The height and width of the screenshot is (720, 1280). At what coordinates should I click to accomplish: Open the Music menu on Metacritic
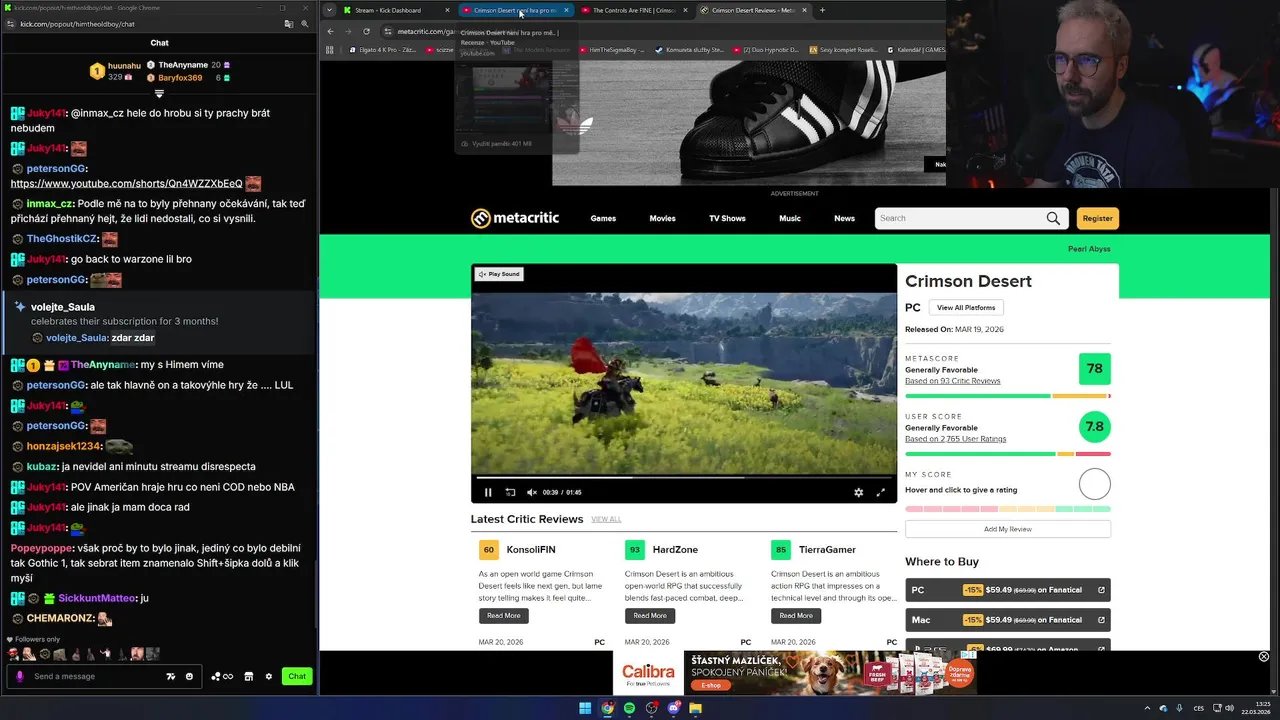coord(790,218)
